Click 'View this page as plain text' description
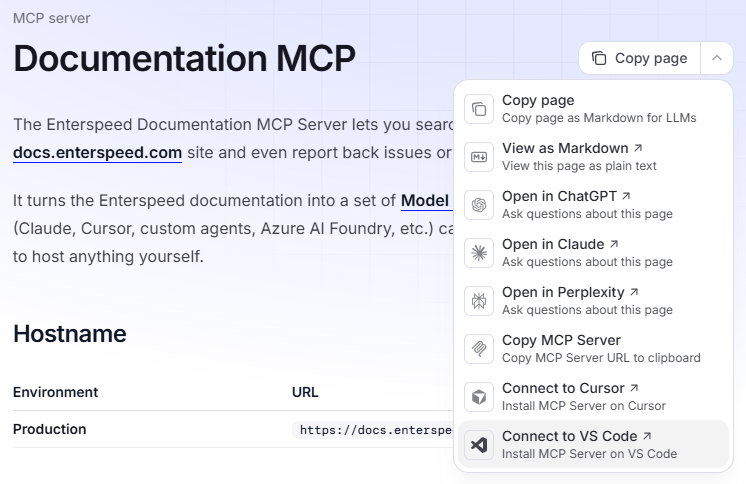 tap(579, 166)
